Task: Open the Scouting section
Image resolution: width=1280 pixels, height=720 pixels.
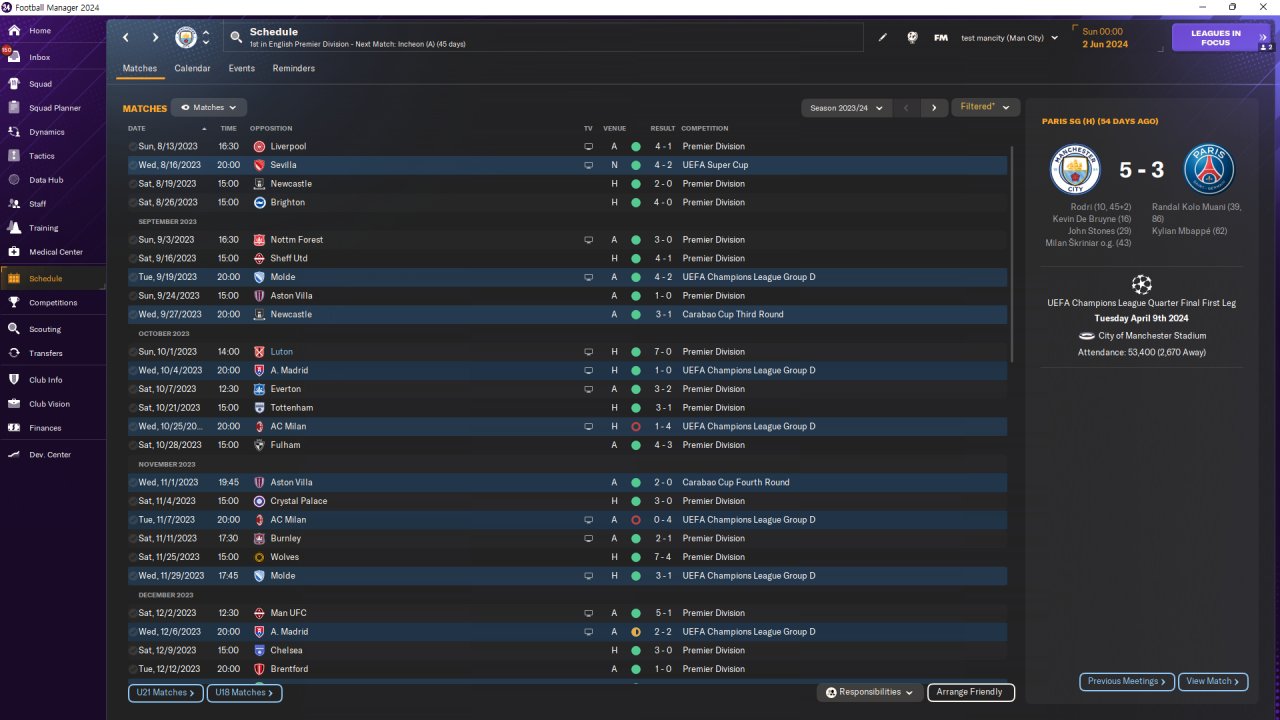Action: pos(44,329)
